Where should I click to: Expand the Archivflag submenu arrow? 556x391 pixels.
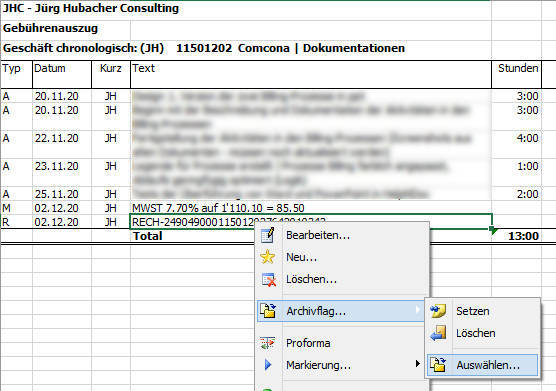418,310
